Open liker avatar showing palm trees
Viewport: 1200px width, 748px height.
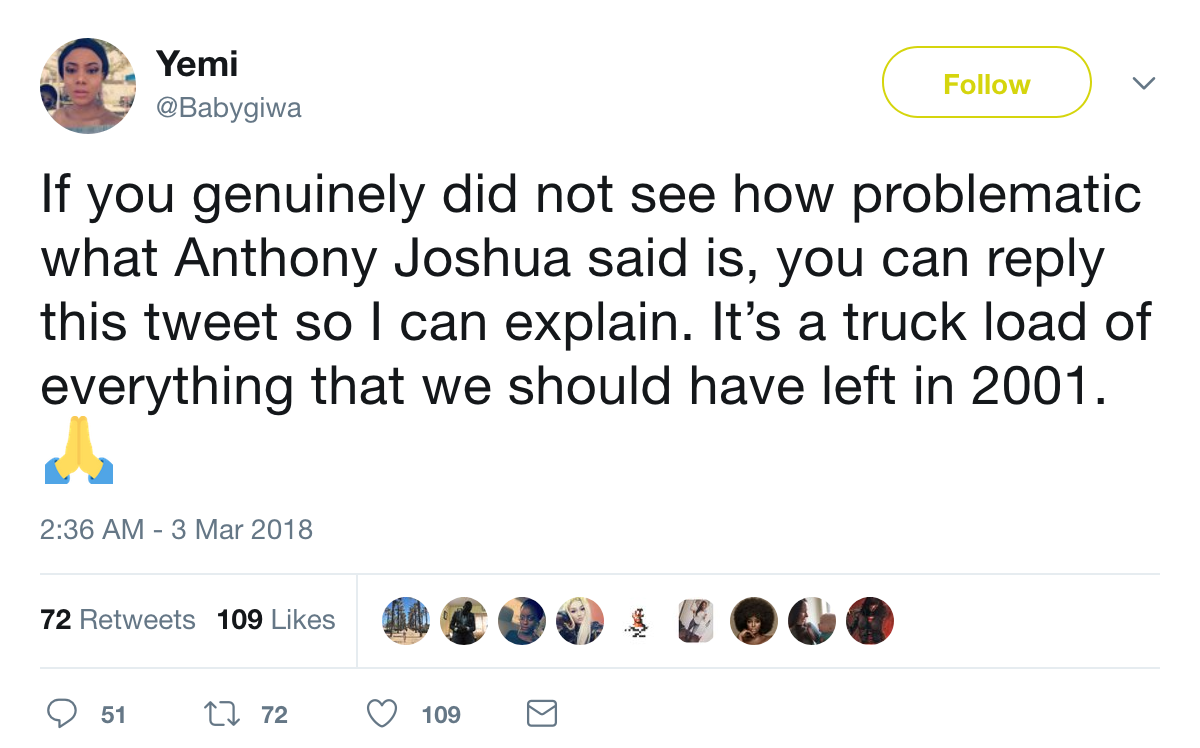coord(405,621)
